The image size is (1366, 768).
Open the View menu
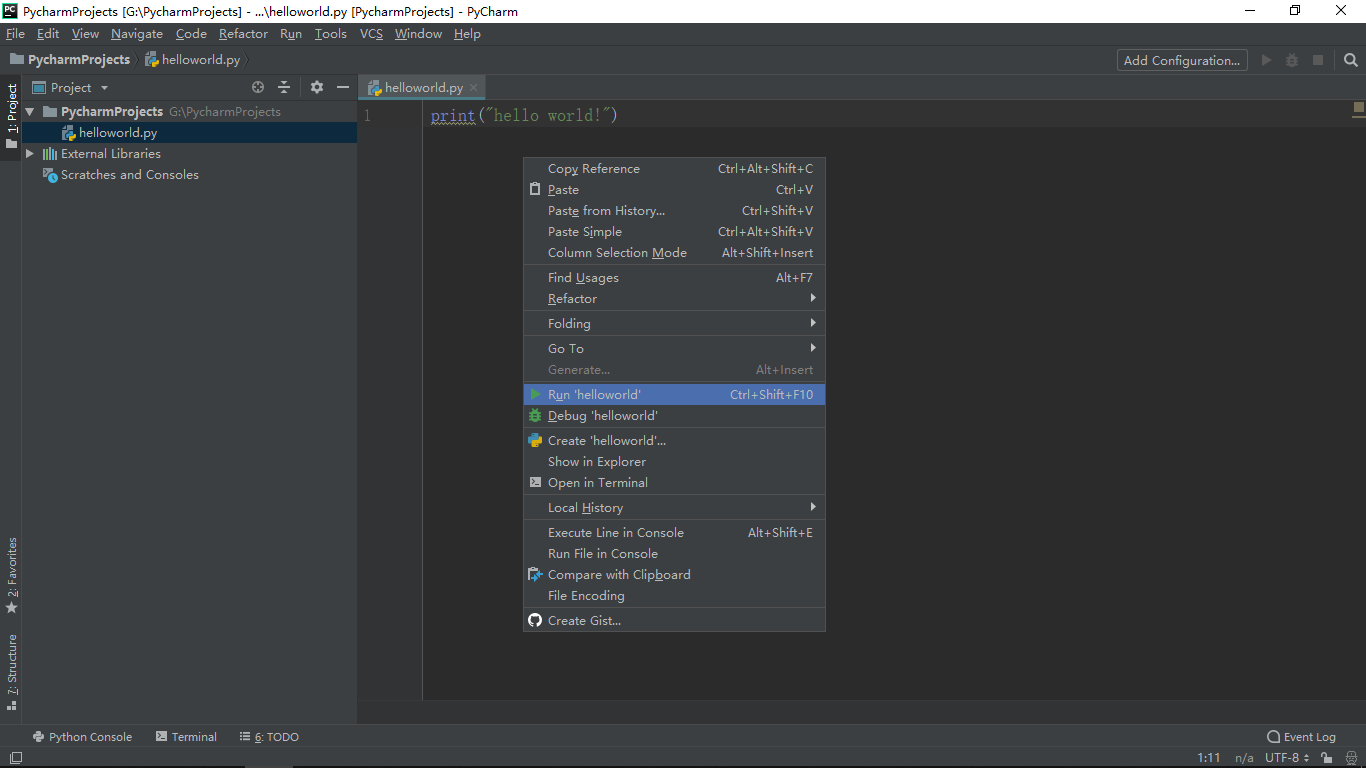pyautogui.click(x=85, y=34)
